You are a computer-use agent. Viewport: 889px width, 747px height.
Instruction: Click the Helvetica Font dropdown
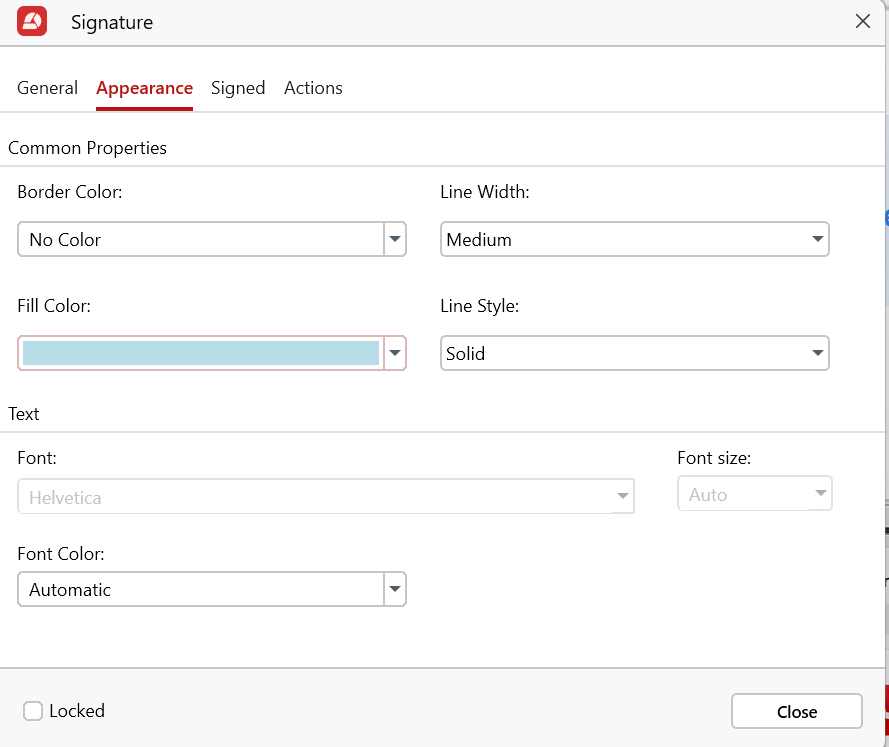(325, 497)
